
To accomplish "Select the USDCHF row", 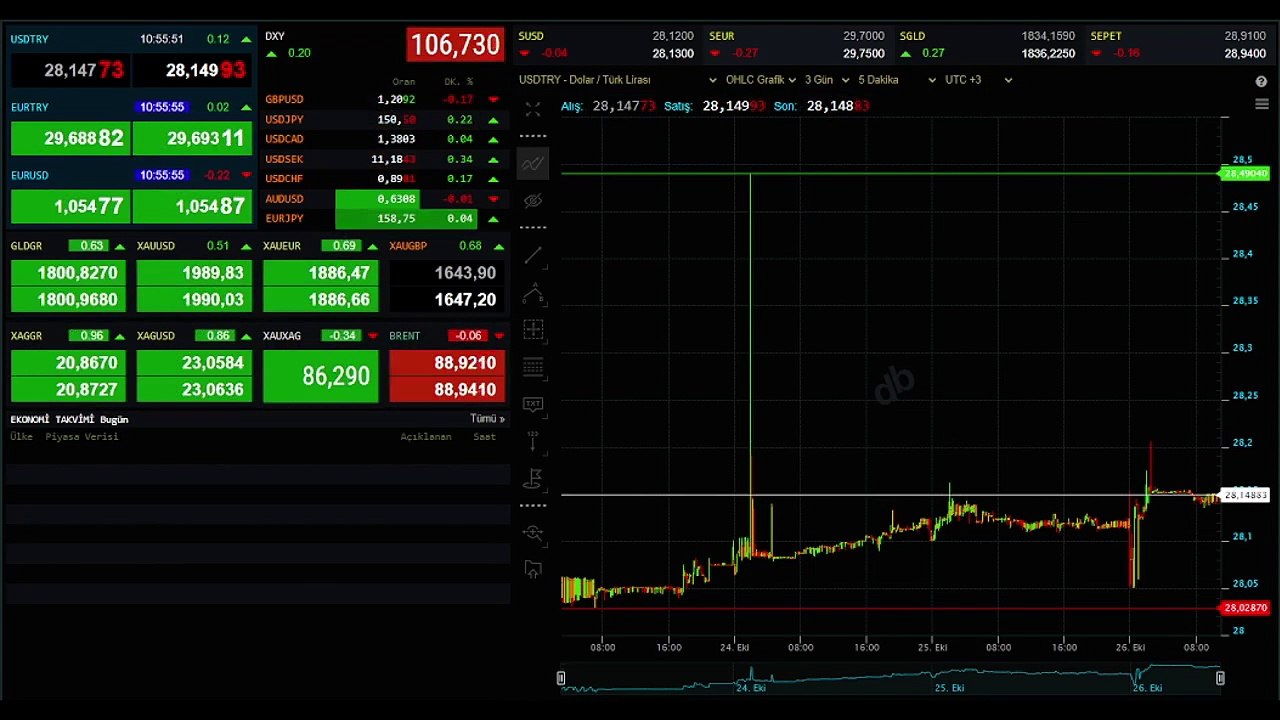I will coord(383,179).
